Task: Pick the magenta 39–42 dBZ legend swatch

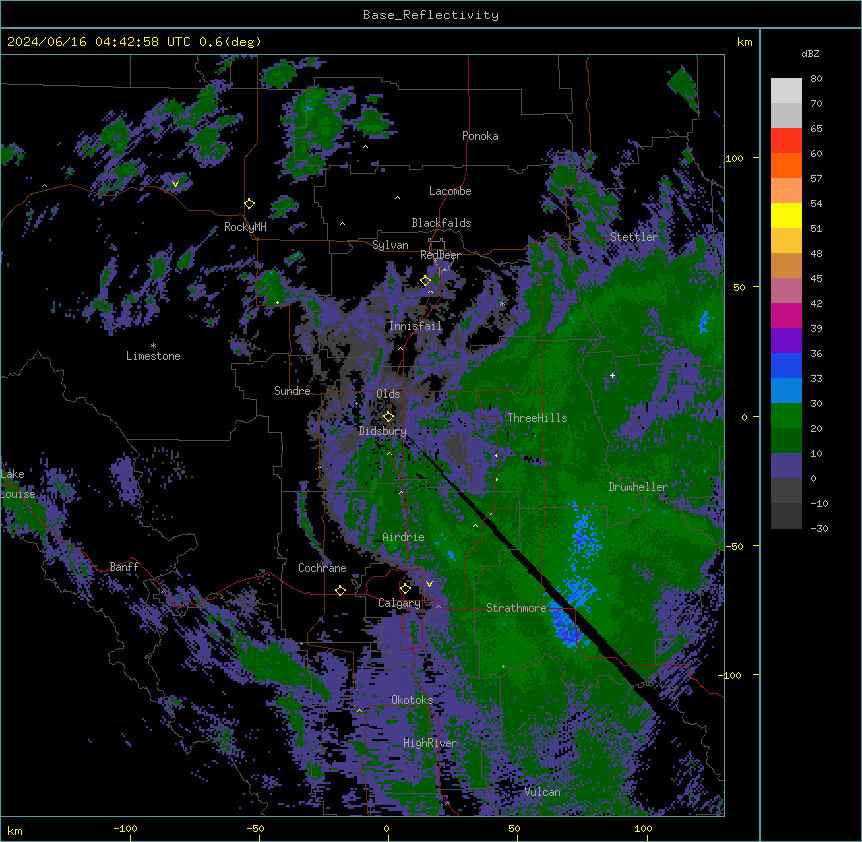Action: [786, 315]
